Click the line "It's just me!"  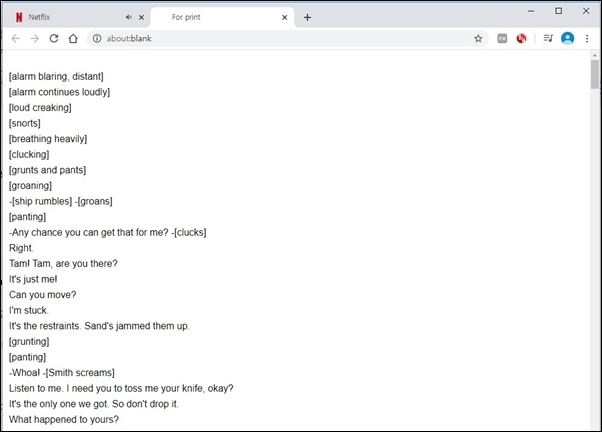(33, 279)
